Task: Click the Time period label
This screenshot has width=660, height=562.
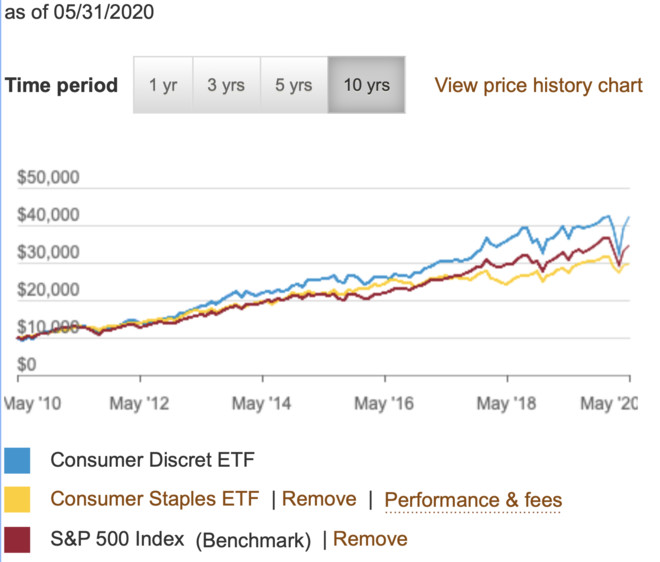Action: pyautogui.click(x=61, y=85)
